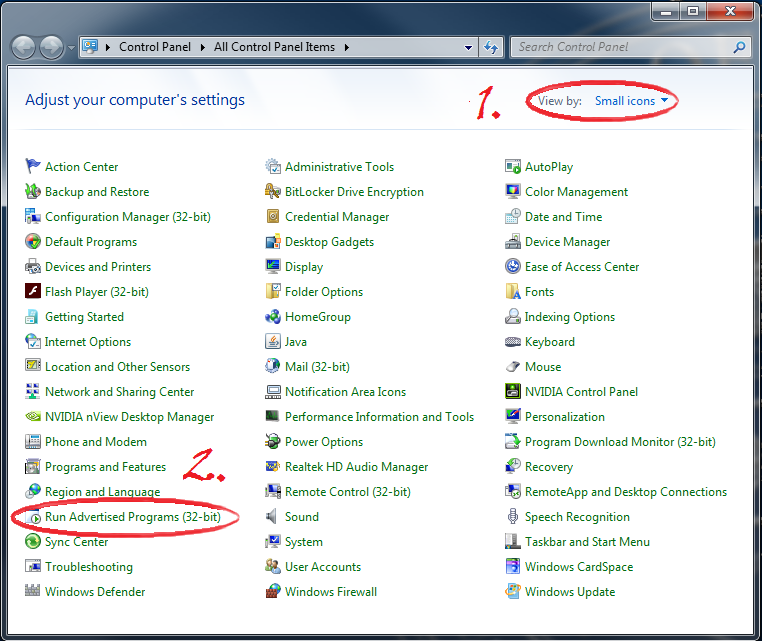Click the NVIDIA Control Panel icon
This screenshot has width=762, height=641.
pyautogui.click(x=513, y=392)
